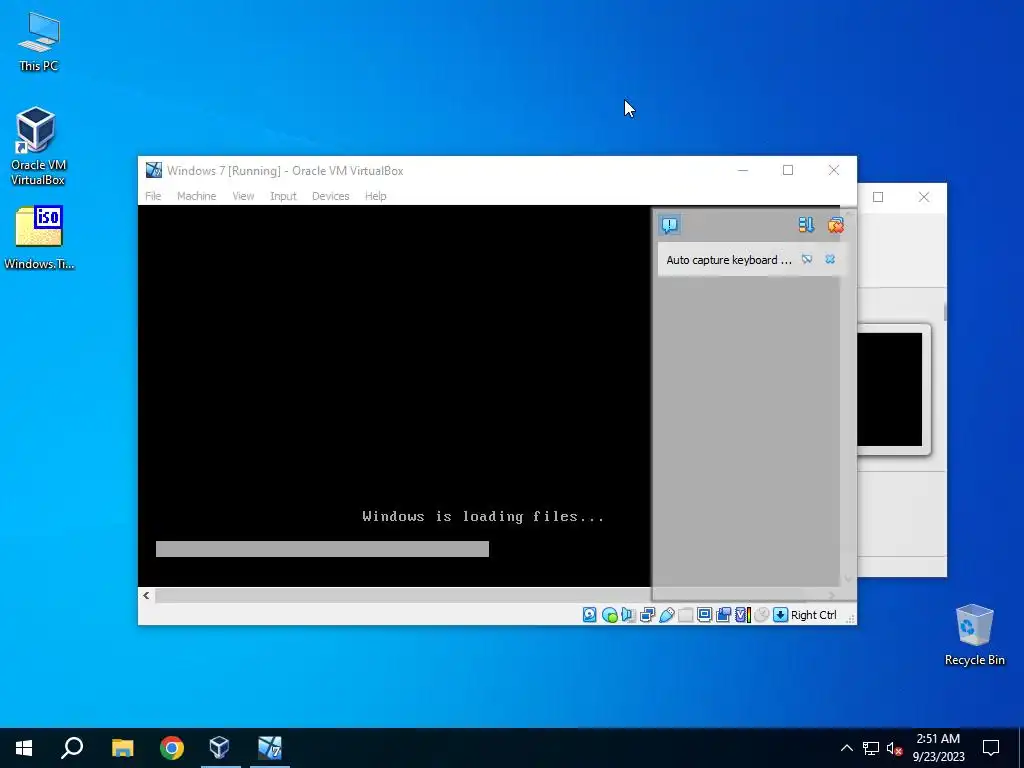
Task: Open the Help menu
Action: click(376, 196)
